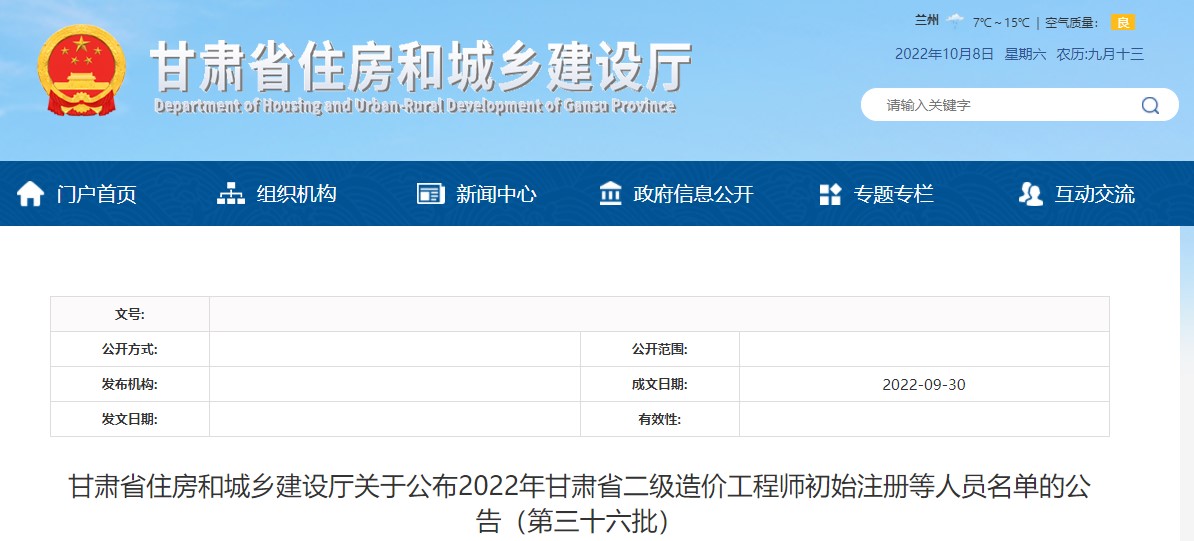Click the 甘肃省住房和城乡建设厅 site title
The height and width of the screenshot is (541, 1194).
click(420, 68)
